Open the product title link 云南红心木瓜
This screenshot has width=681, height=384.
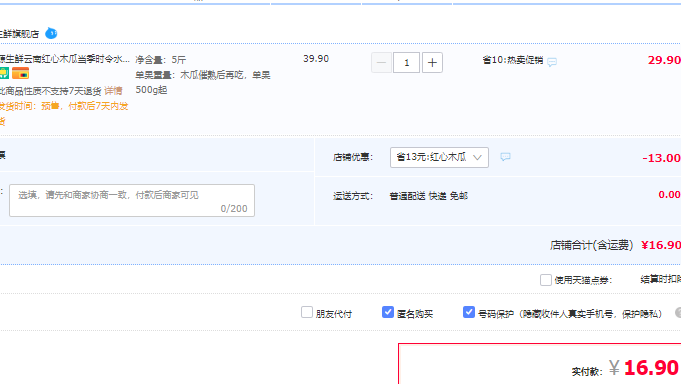tap(64, 59)
